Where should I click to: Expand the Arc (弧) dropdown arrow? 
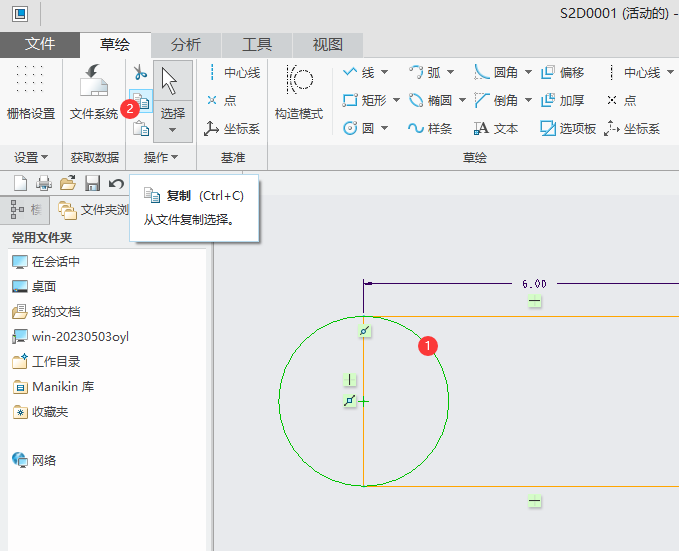pyautogui.click(x=450, y=73)
